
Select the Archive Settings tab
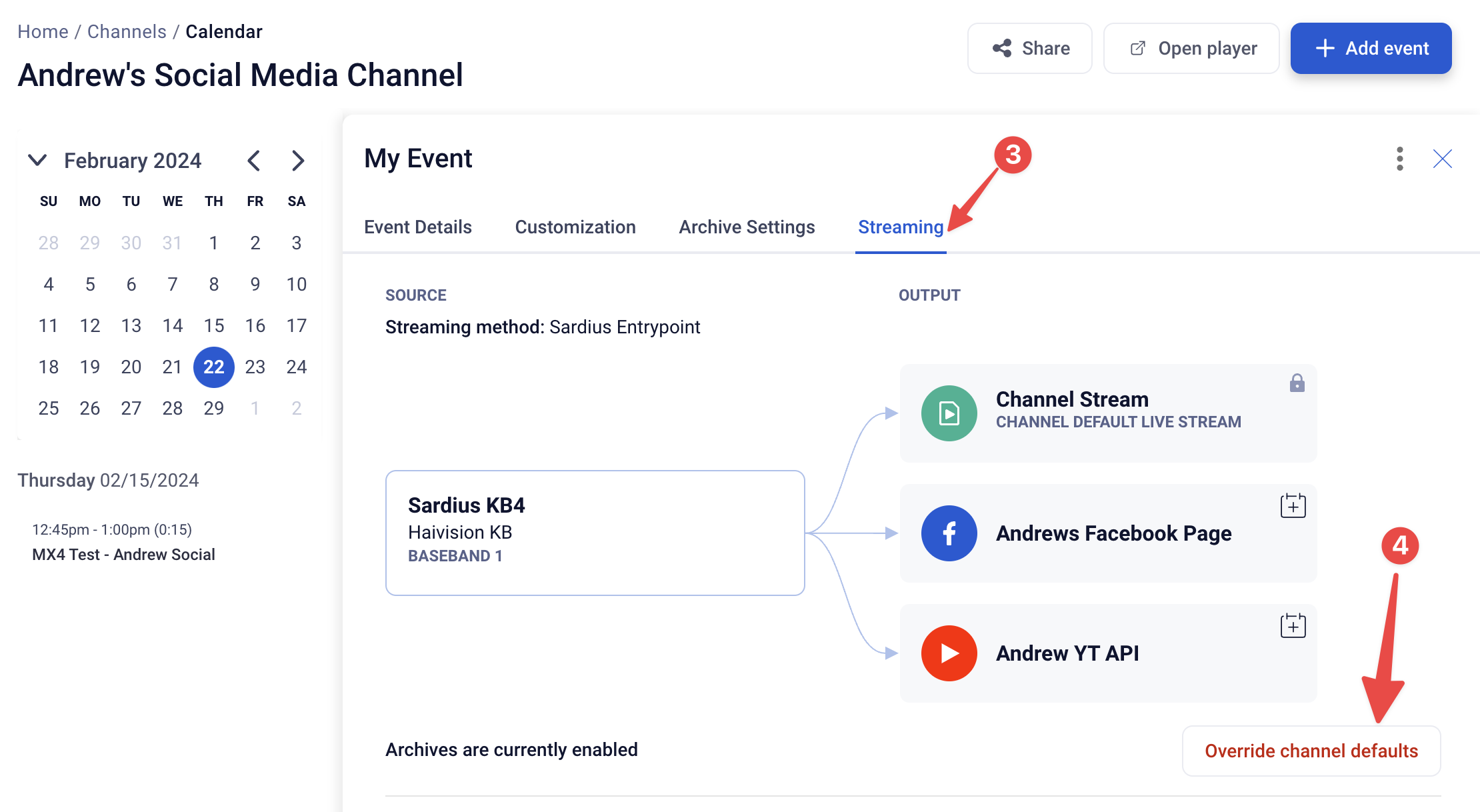pos(747,227)
